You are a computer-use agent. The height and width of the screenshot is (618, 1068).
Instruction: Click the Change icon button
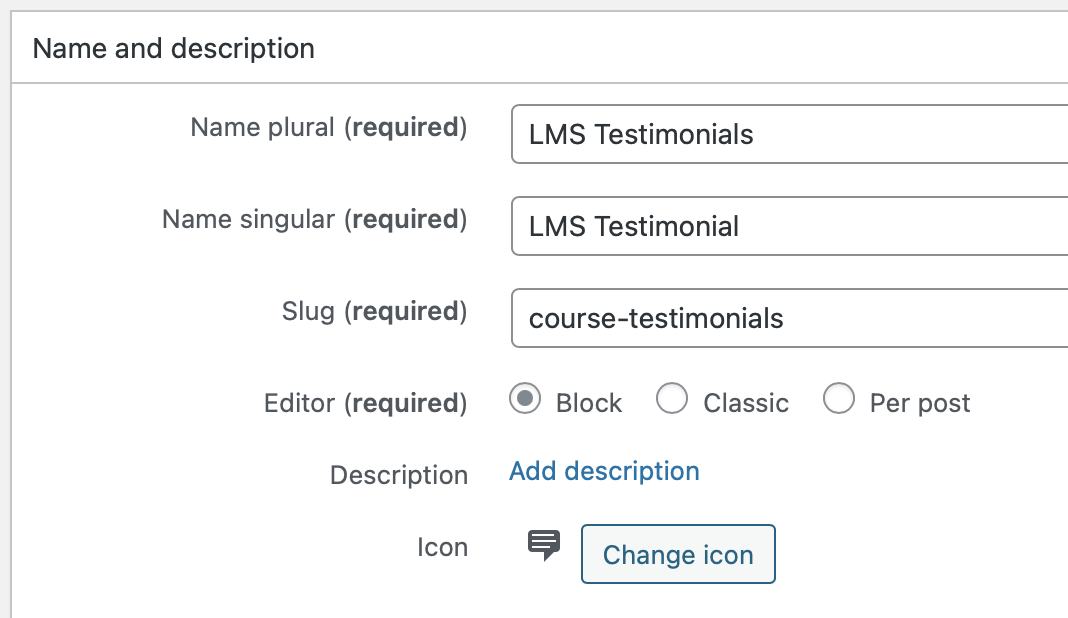(678, 554)
